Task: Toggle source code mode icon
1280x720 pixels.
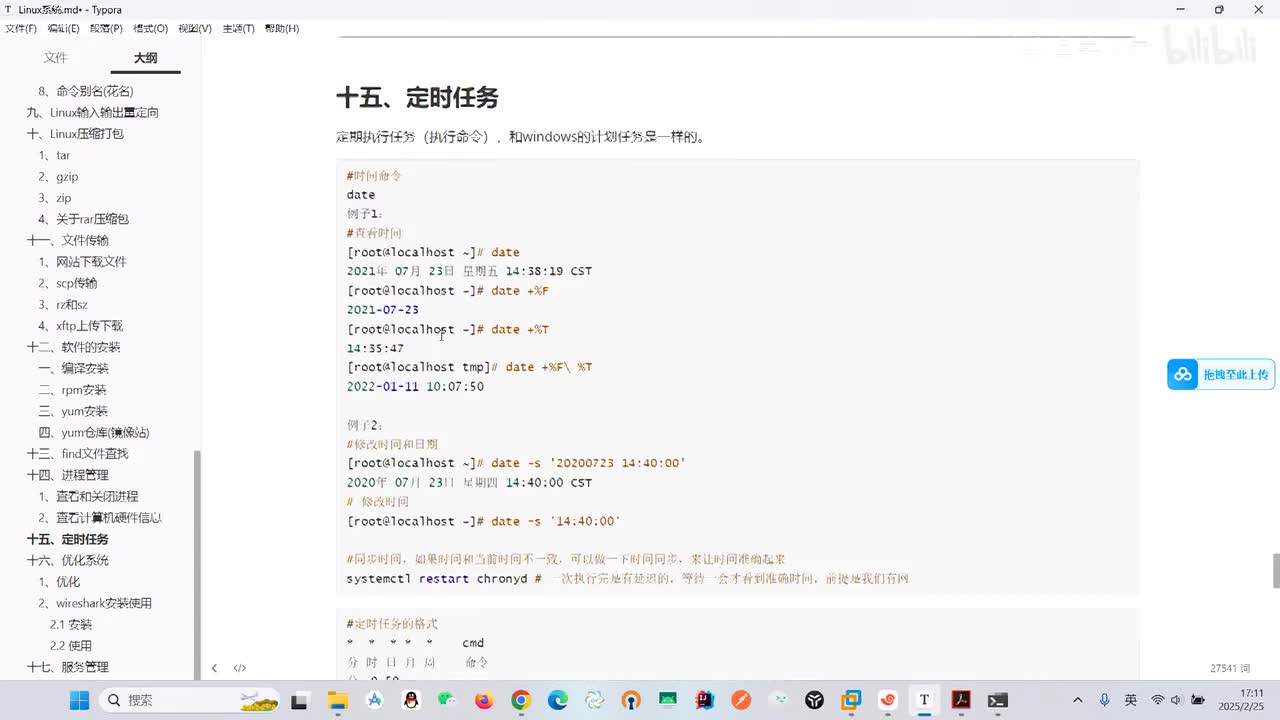Action: tap(240, 668)
